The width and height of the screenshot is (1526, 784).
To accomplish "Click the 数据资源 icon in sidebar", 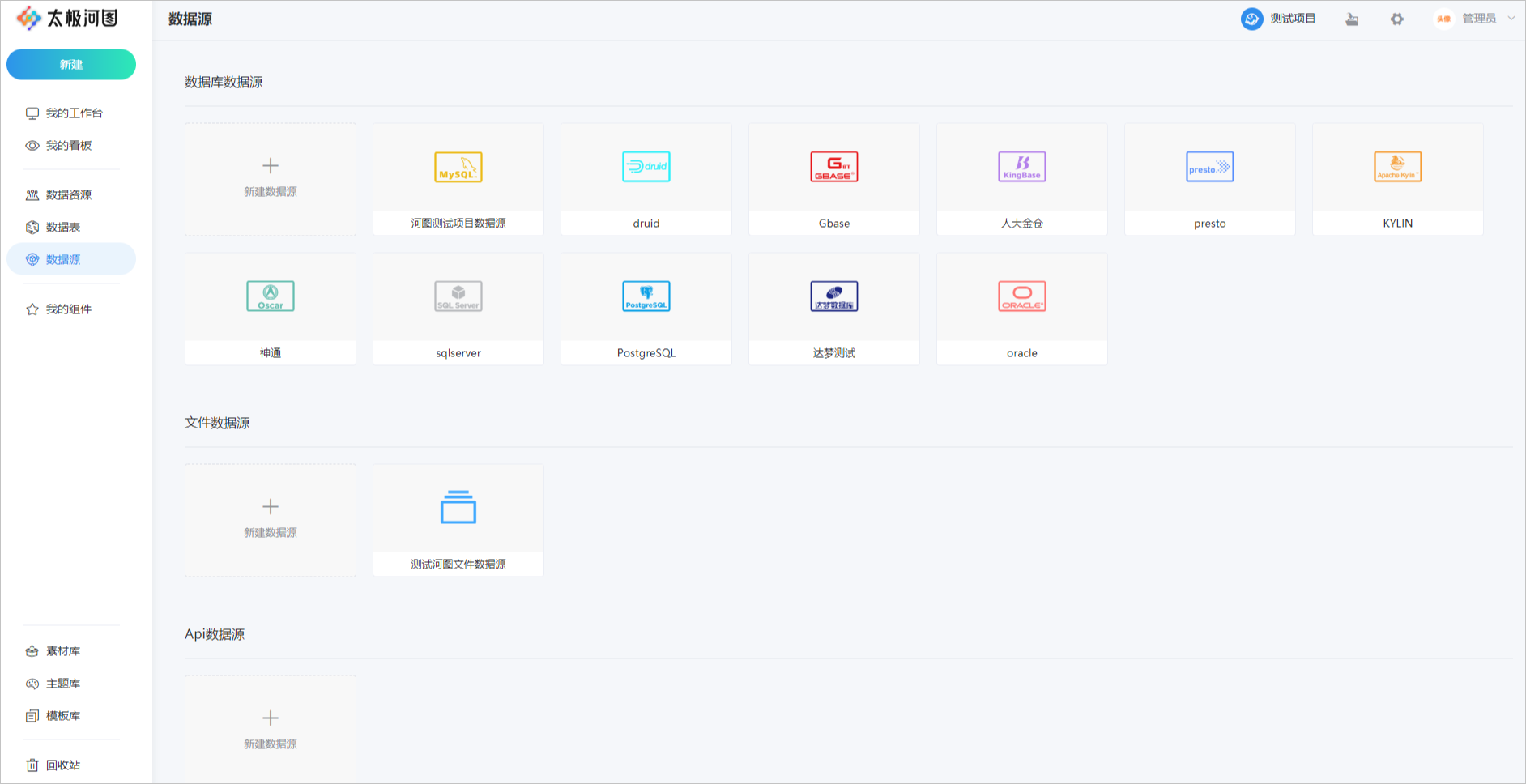I will (x=32, y=195).
